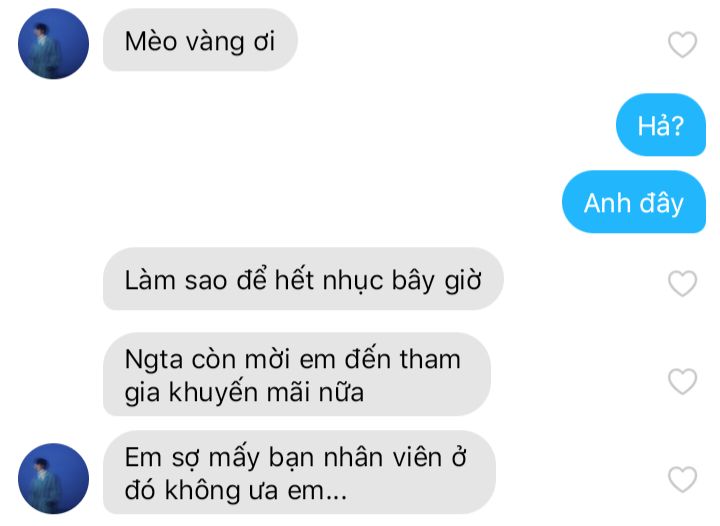Select the "Ngta còn mời em đến tham" bubble
720x526 pixels.
(297, 375)
